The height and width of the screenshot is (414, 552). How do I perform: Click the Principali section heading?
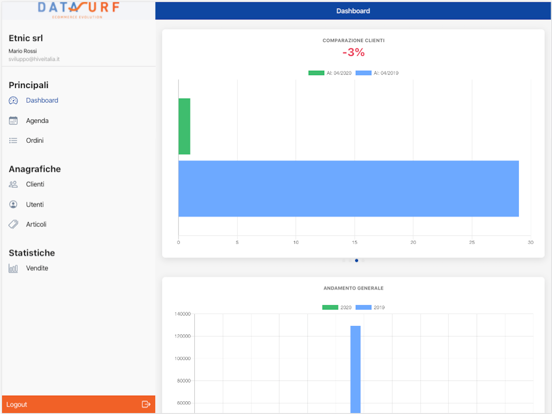click(29, 85)
